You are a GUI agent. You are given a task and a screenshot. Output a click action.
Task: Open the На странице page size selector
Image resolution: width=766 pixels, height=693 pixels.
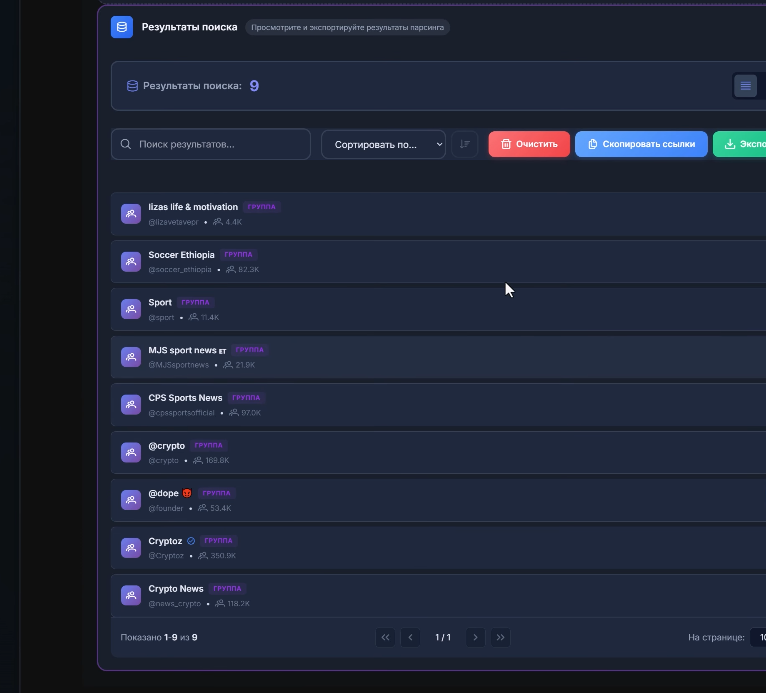[x=758, y=637]
